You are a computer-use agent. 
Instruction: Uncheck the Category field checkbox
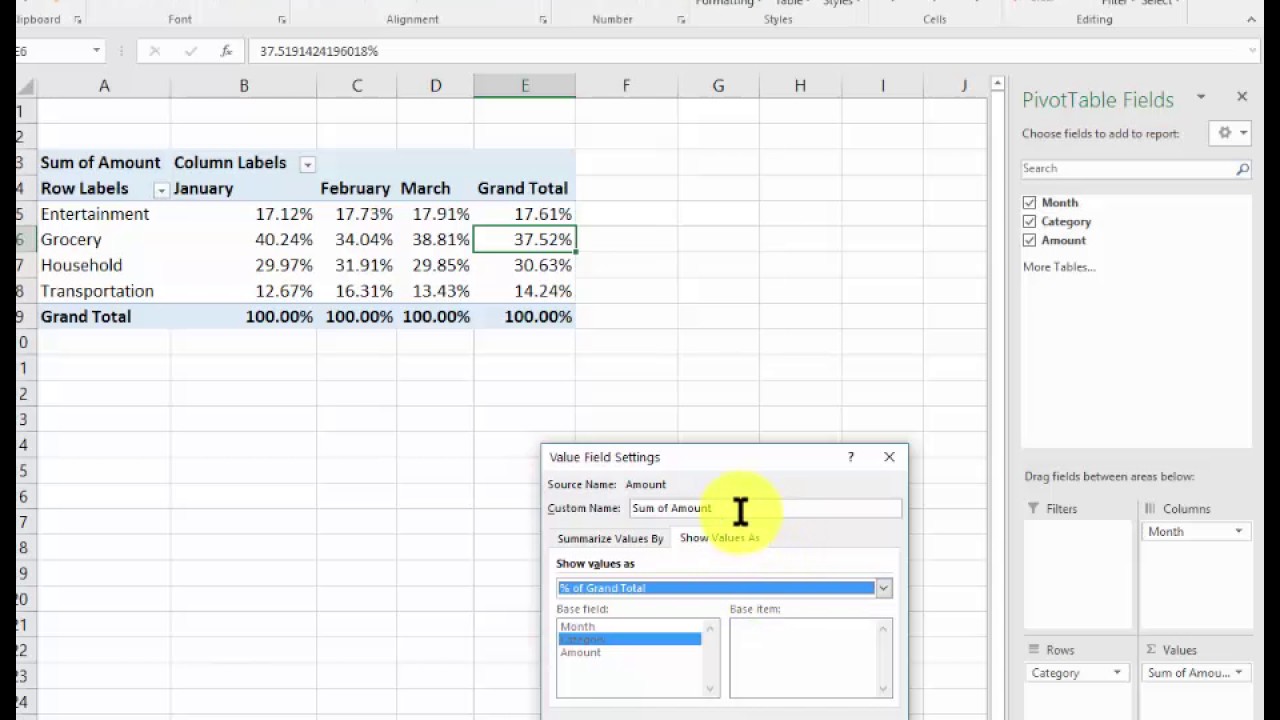pos(1029,222)
